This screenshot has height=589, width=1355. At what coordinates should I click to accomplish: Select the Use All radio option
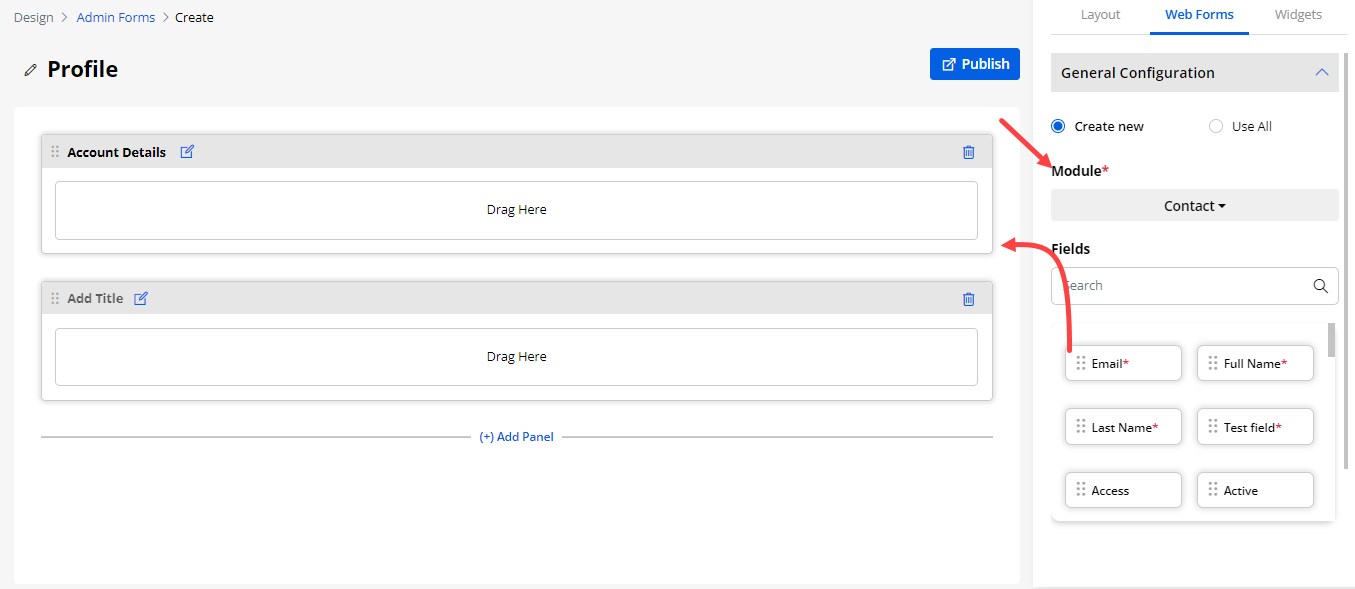[1216, 126]
